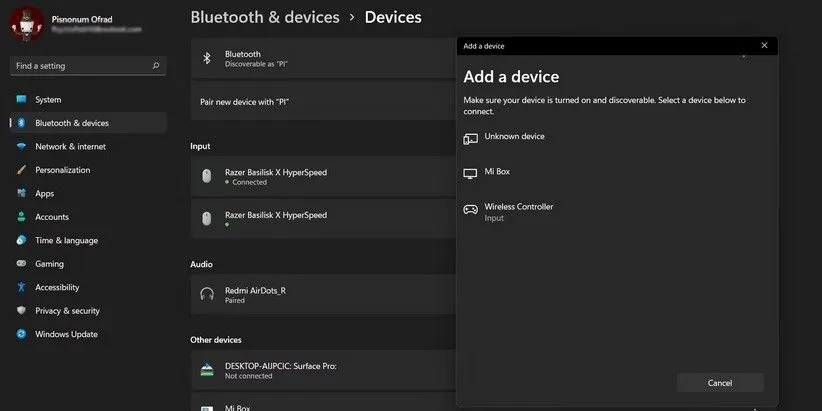The height and width of the screenshot is (411, 822).
Task: Click the Redmi AirDots headphones icon
Action: point(207,294)
